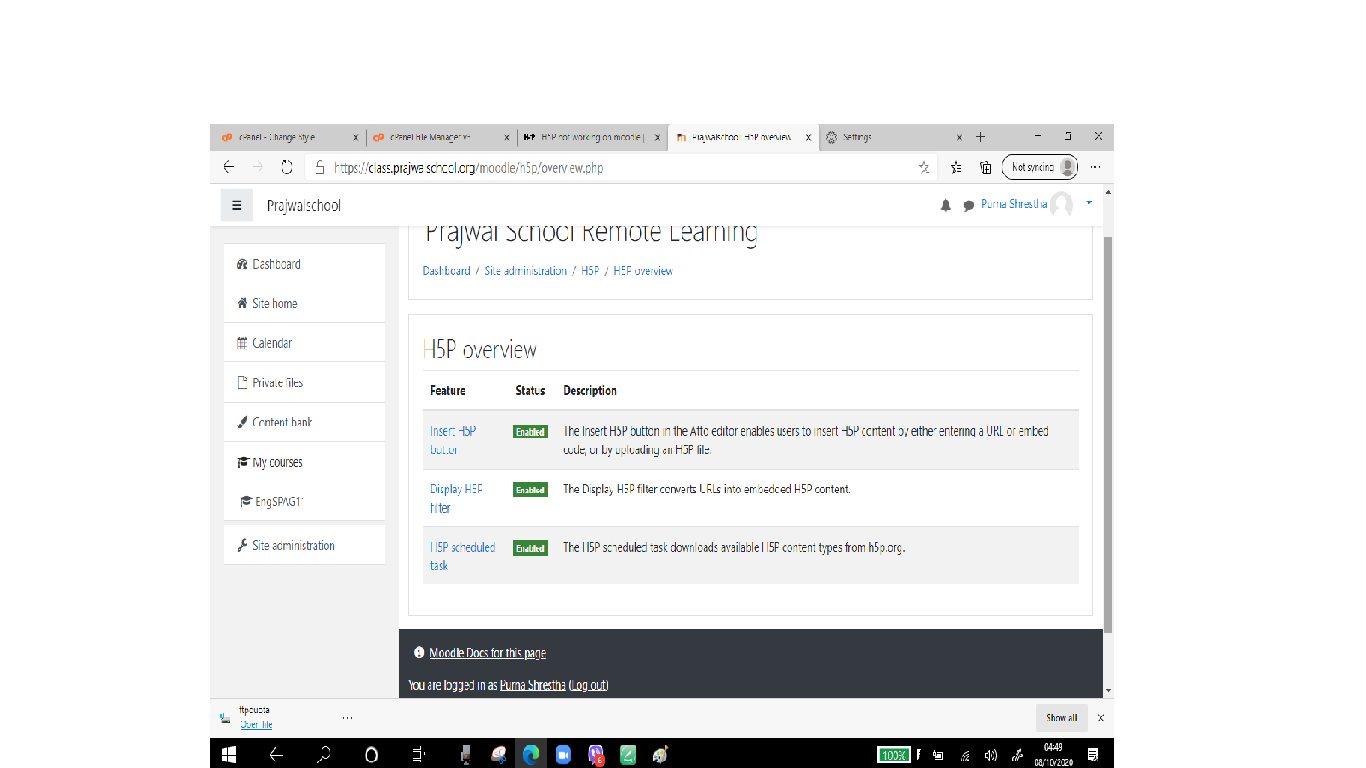This screenshot has height=768, width=1366.
Task: Go back using the browser back arrow
Action: (x=229, y=167)
